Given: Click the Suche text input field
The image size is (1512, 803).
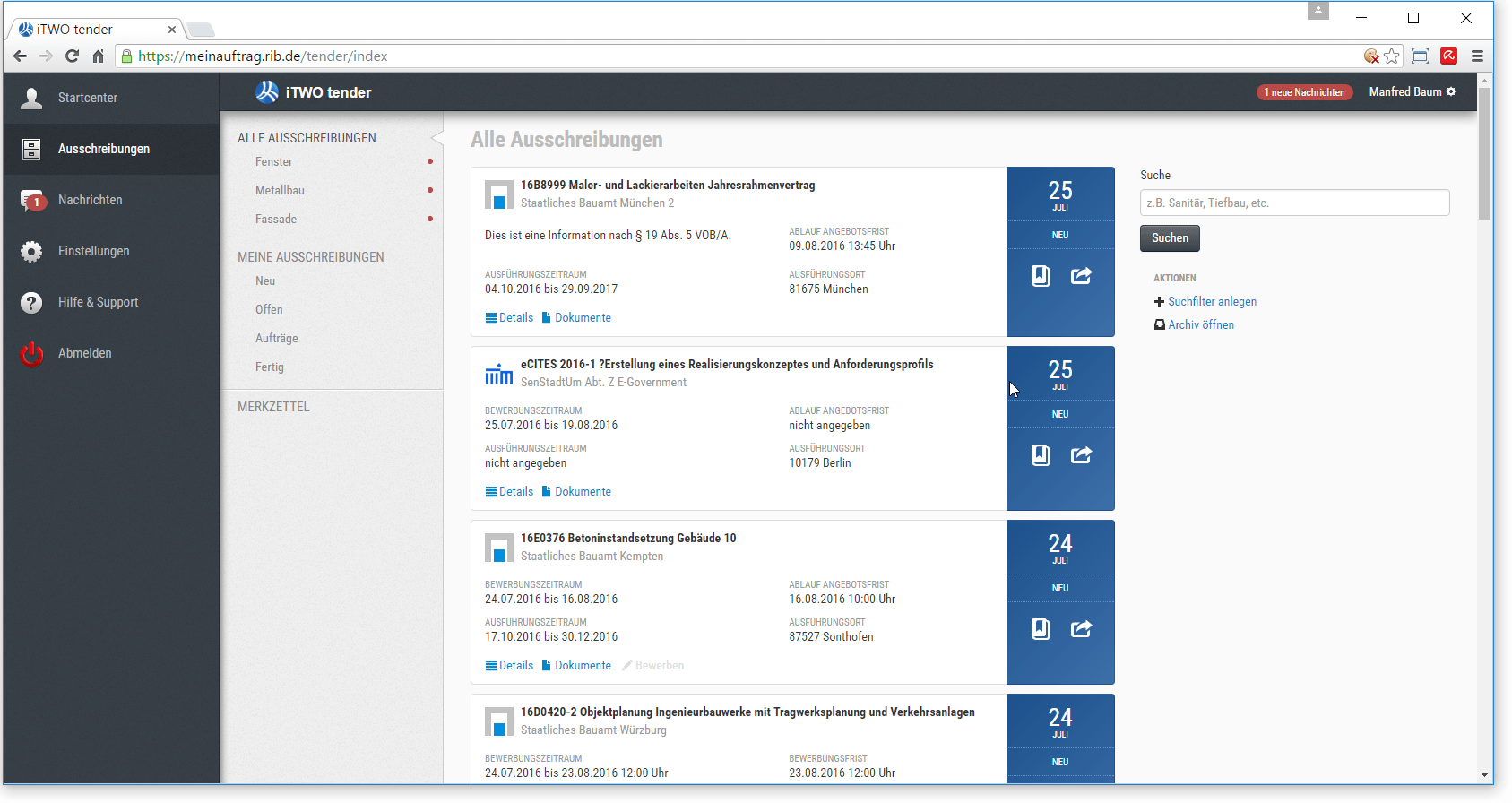Looking at the screenshot, I should [1294, 203].
